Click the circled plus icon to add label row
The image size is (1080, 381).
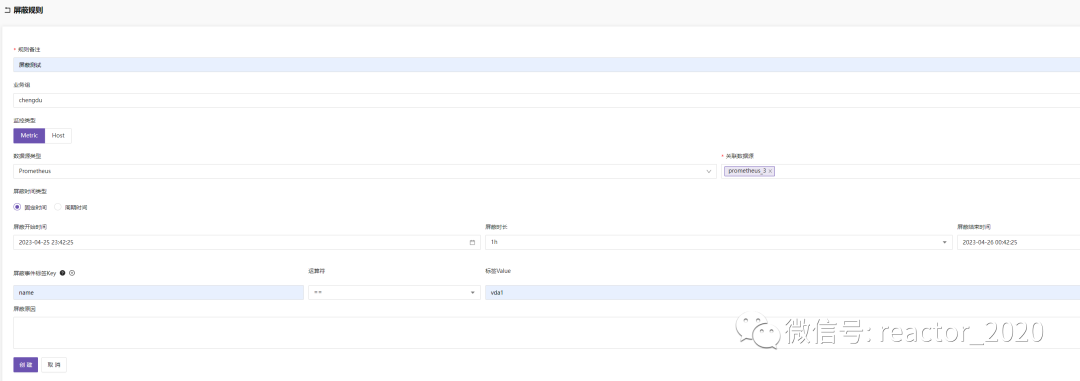pyautogui.click(x=72, y=273)
